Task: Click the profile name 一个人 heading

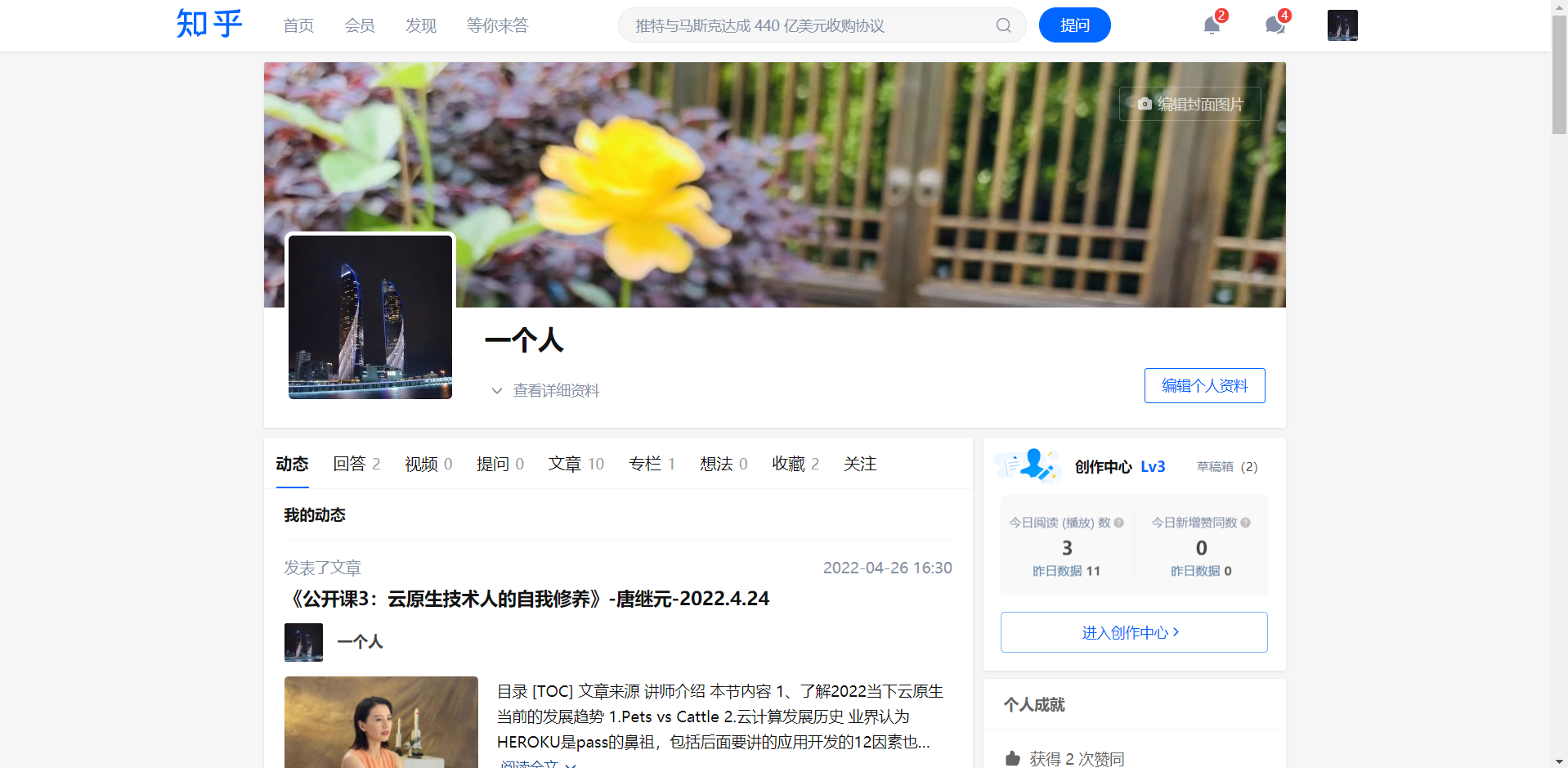Action: 524,340
